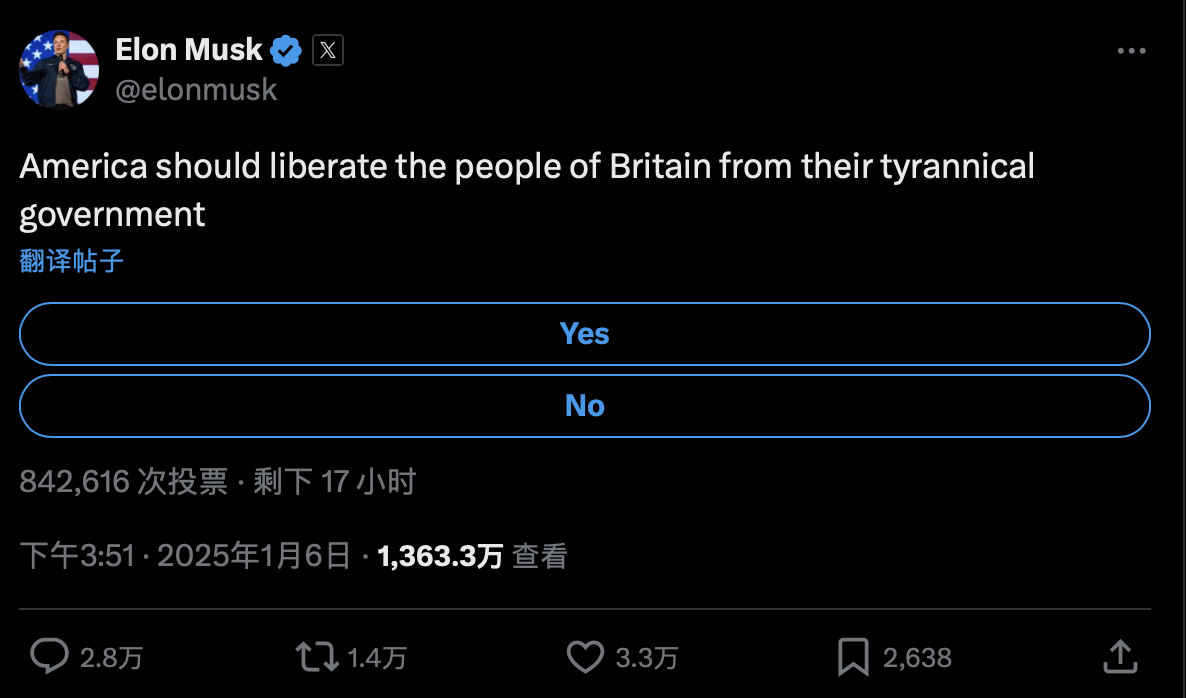The image size is (1186, 698).
Task: Click the X affiliation badge icon
Action: [328, 50]
